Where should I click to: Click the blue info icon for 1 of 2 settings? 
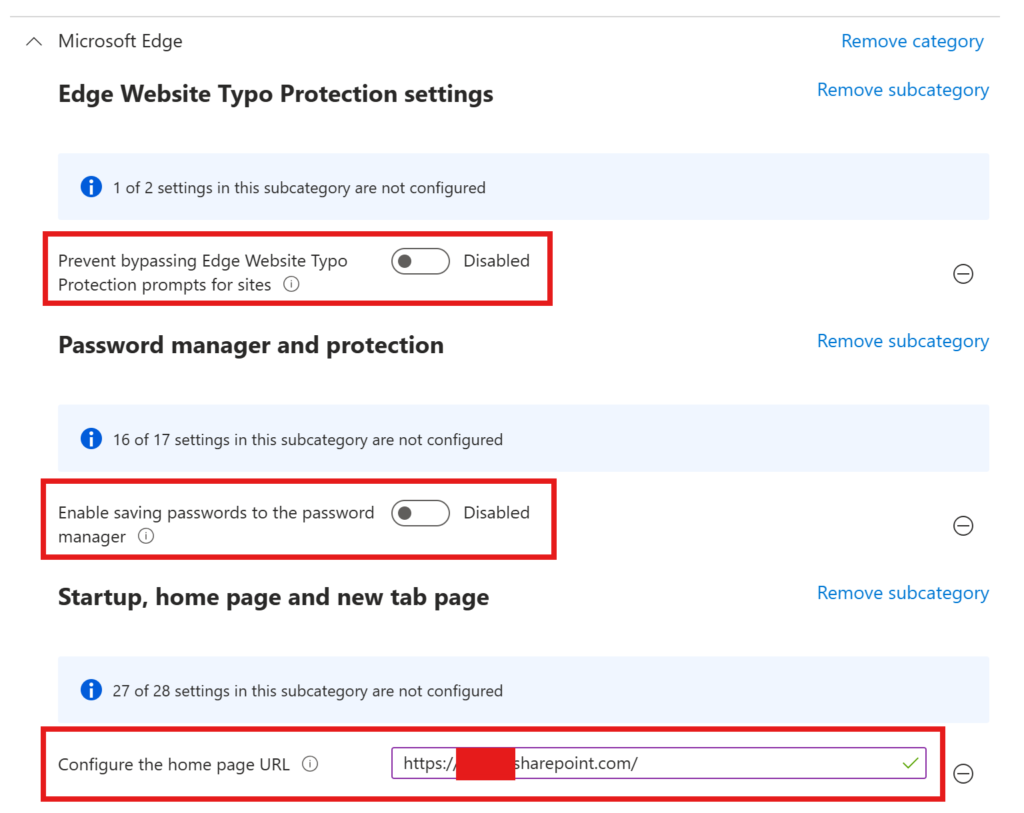tap(91, 187)
